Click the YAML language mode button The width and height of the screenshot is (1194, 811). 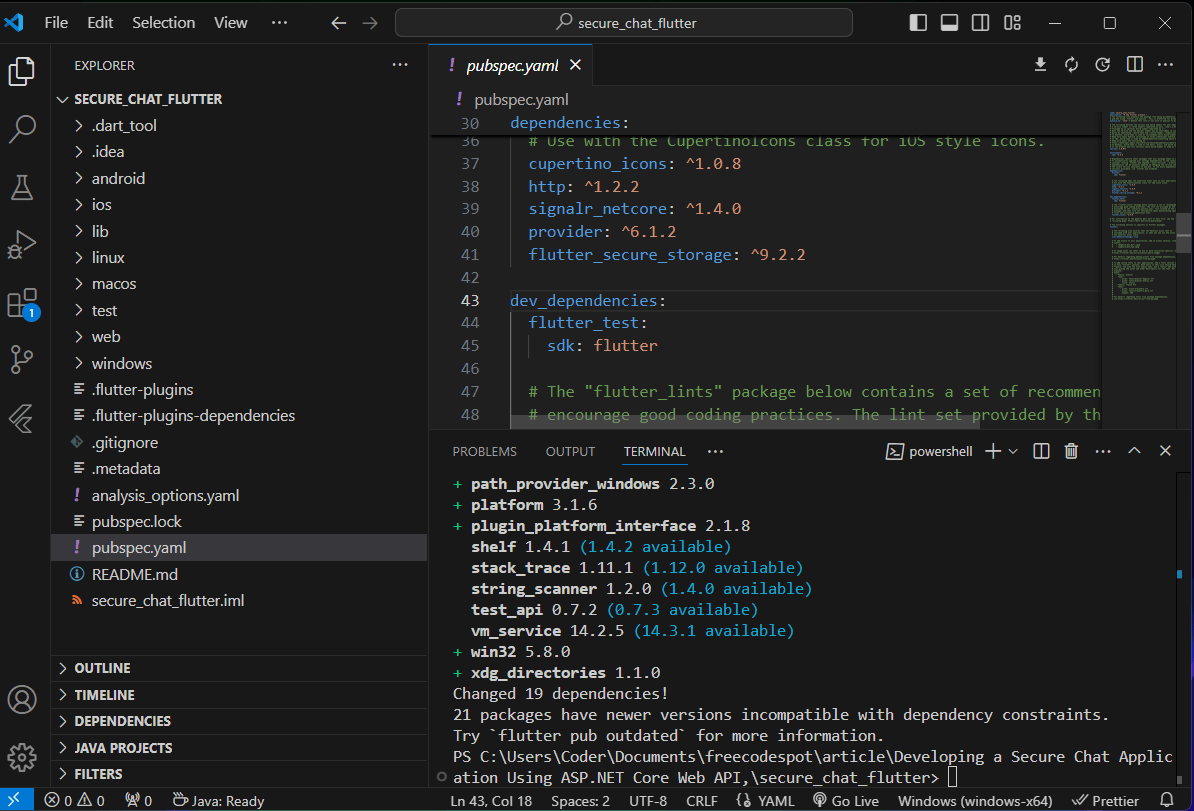click(x=765, y=800)
